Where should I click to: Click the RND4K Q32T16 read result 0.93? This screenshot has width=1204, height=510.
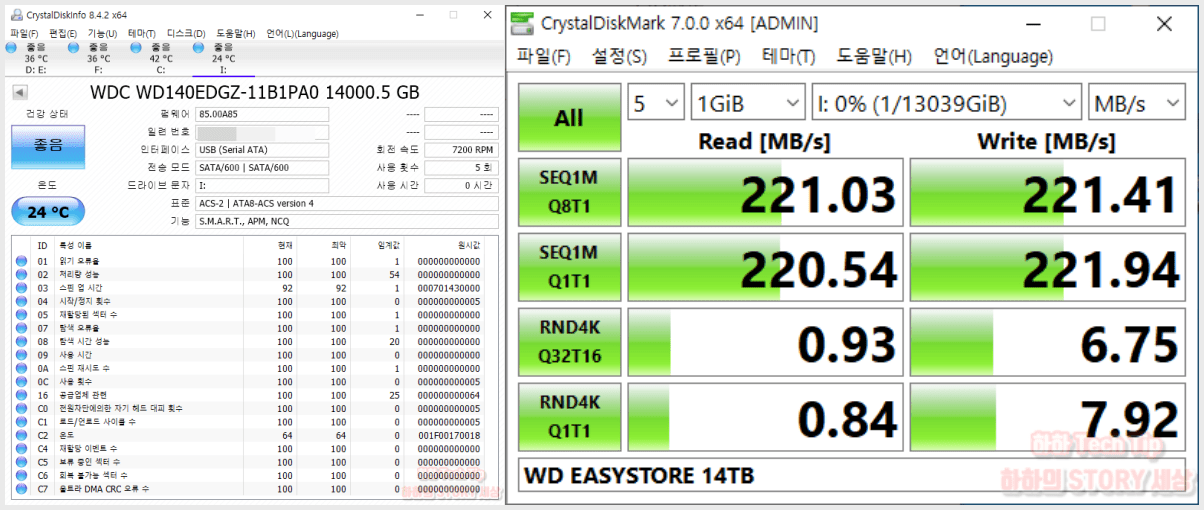point(764,343)
